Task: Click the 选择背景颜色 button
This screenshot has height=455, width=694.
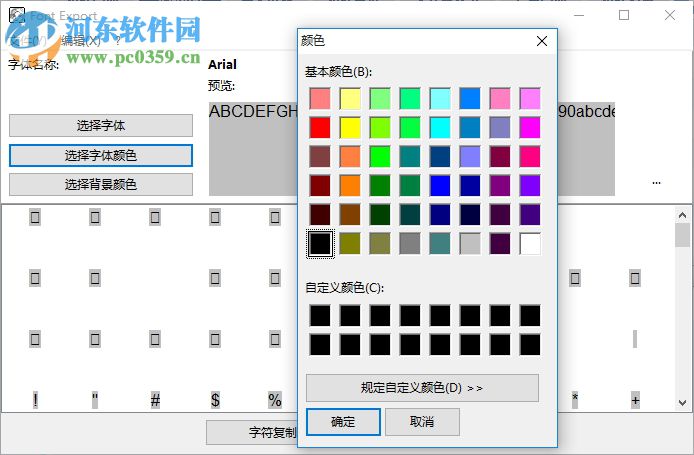Action: click(x=101, y=185)
